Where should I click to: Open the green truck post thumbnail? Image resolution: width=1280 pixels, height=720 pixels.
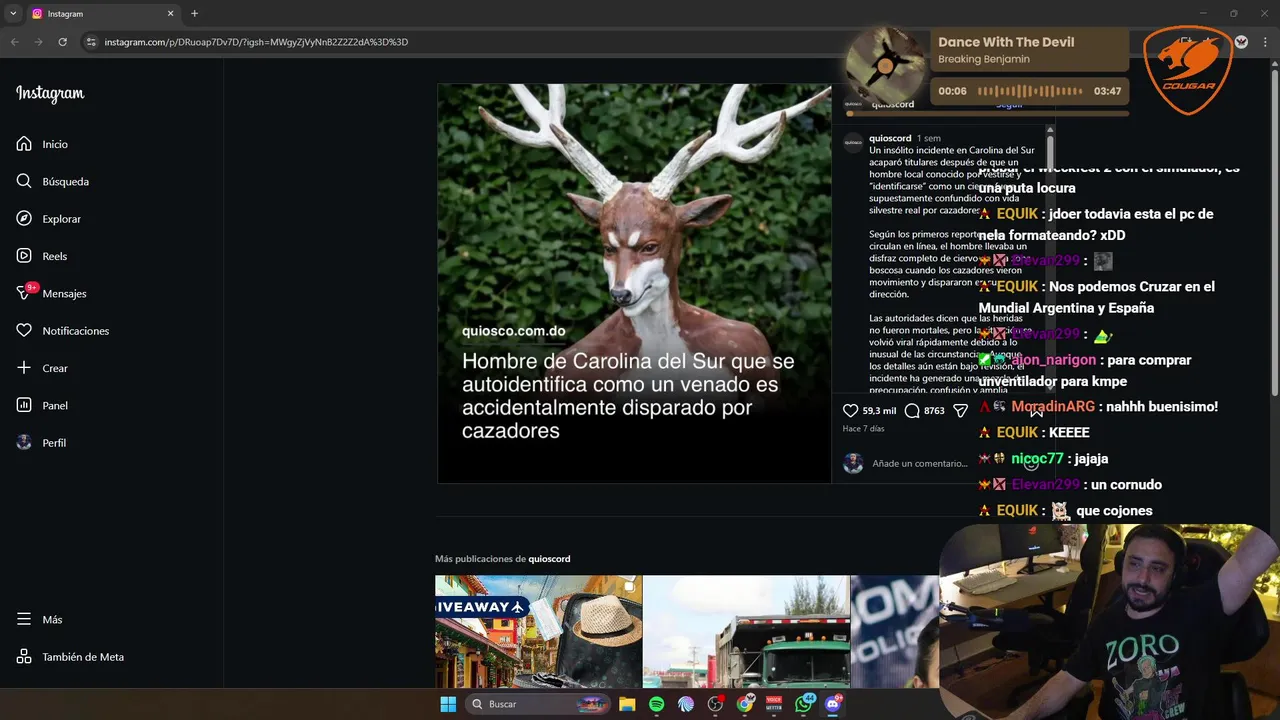[x=746, y=632]
